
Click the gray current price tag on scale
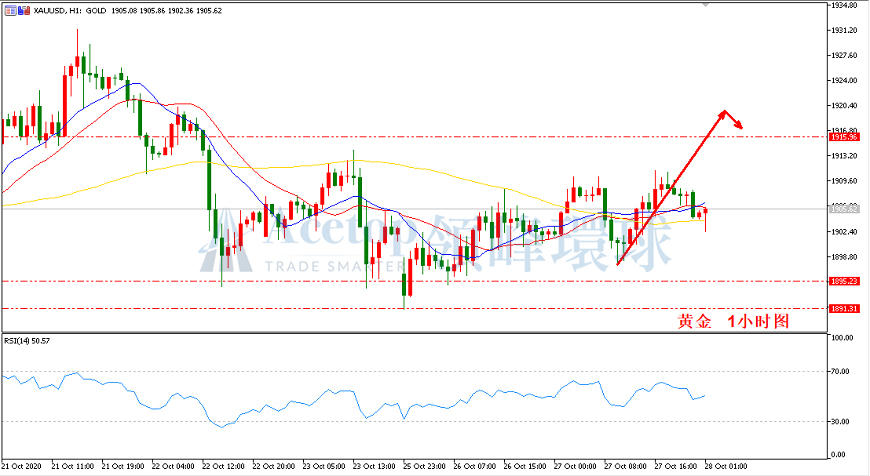pos(843,209)
